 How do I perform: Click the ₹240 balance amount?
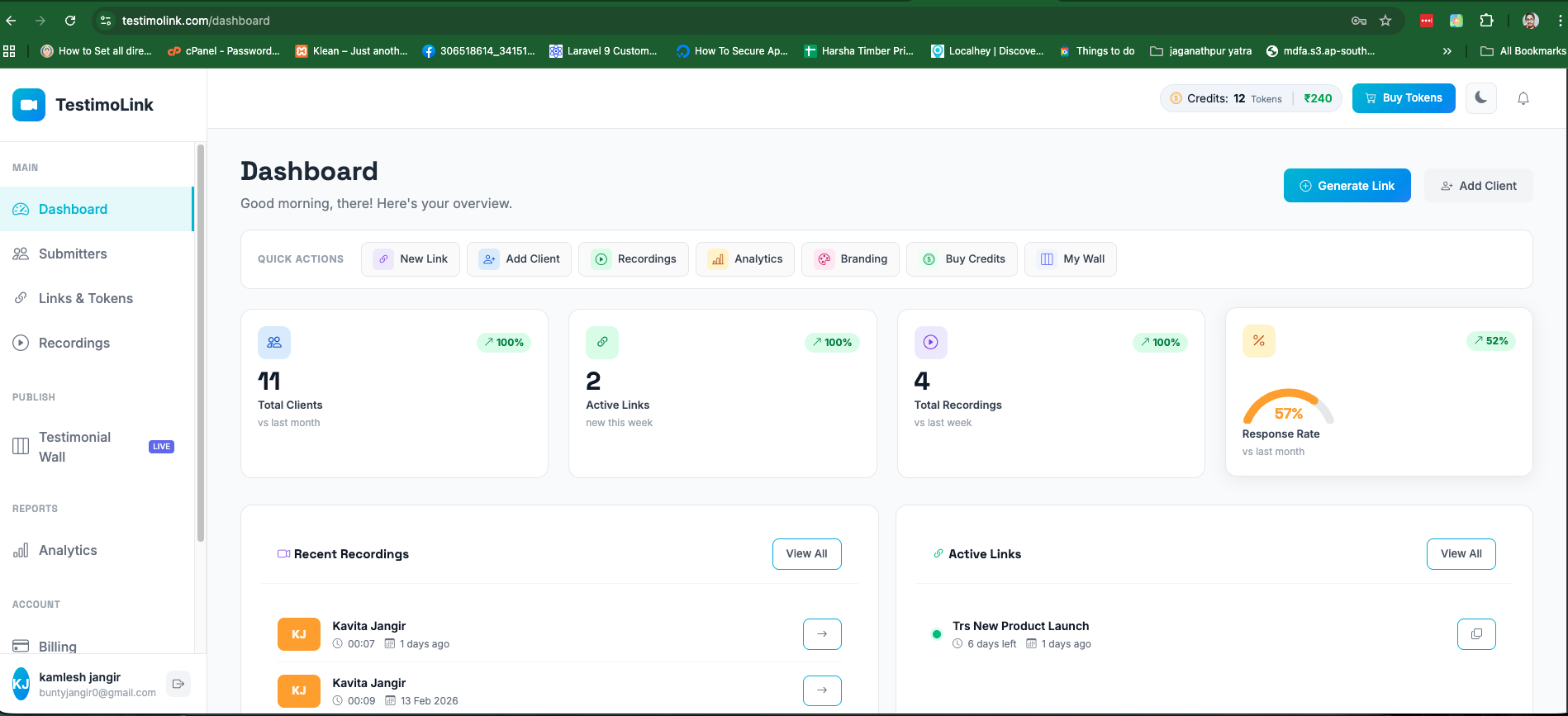click(x=1318, y=98)
